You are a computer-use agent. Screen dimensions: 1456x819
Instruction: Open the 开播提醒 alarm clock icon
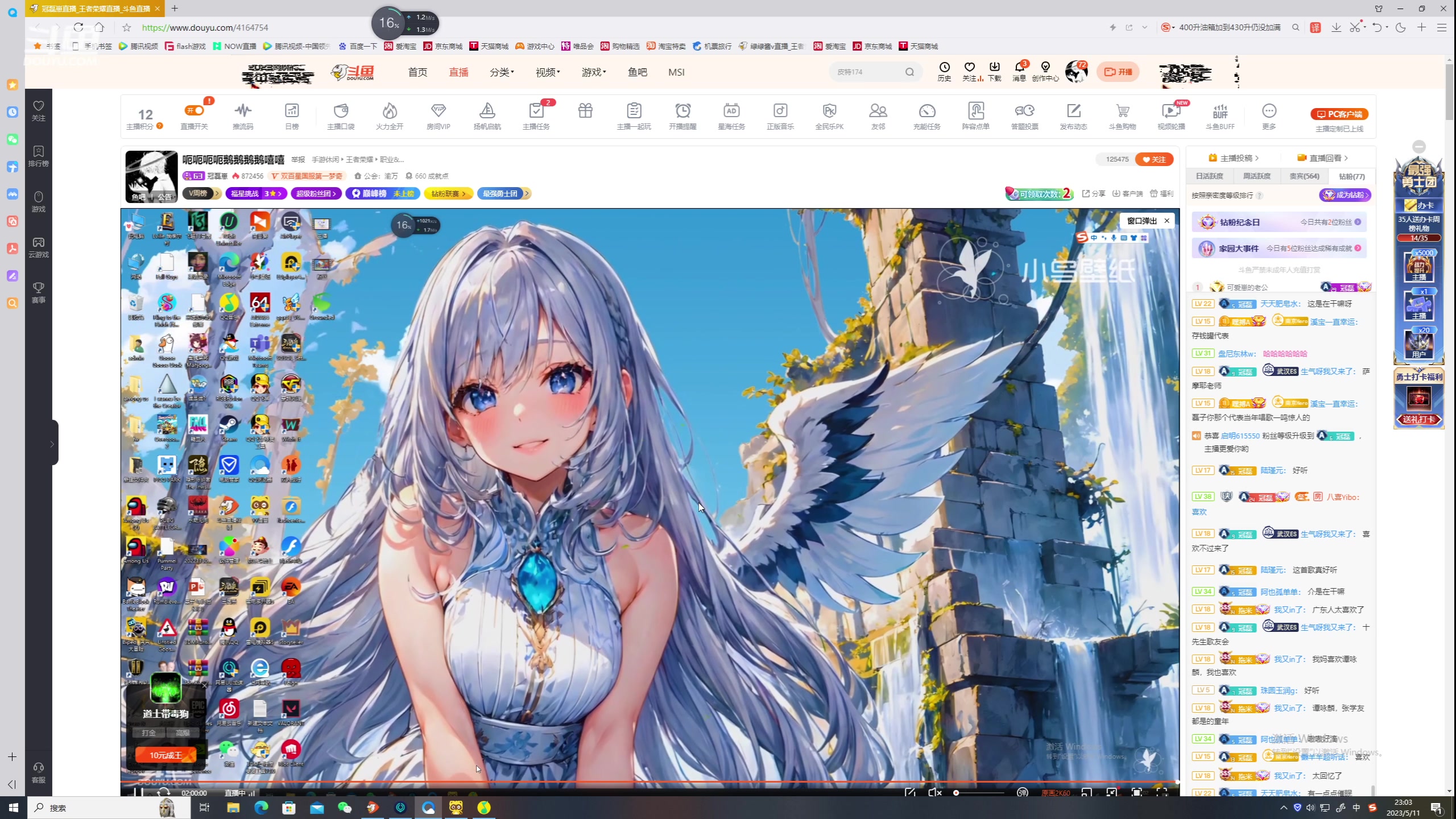coord(682,110)
